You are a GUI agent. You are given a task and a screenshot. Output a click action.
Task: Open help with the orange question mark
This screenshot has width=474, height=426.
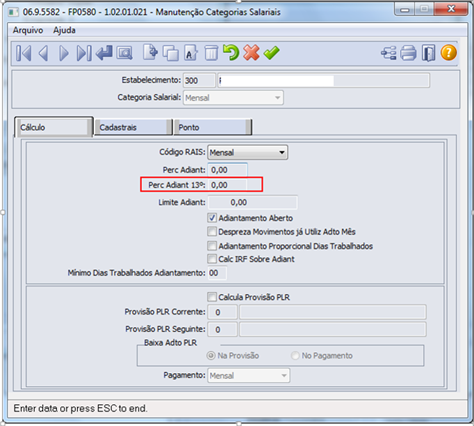coord(449,53)
